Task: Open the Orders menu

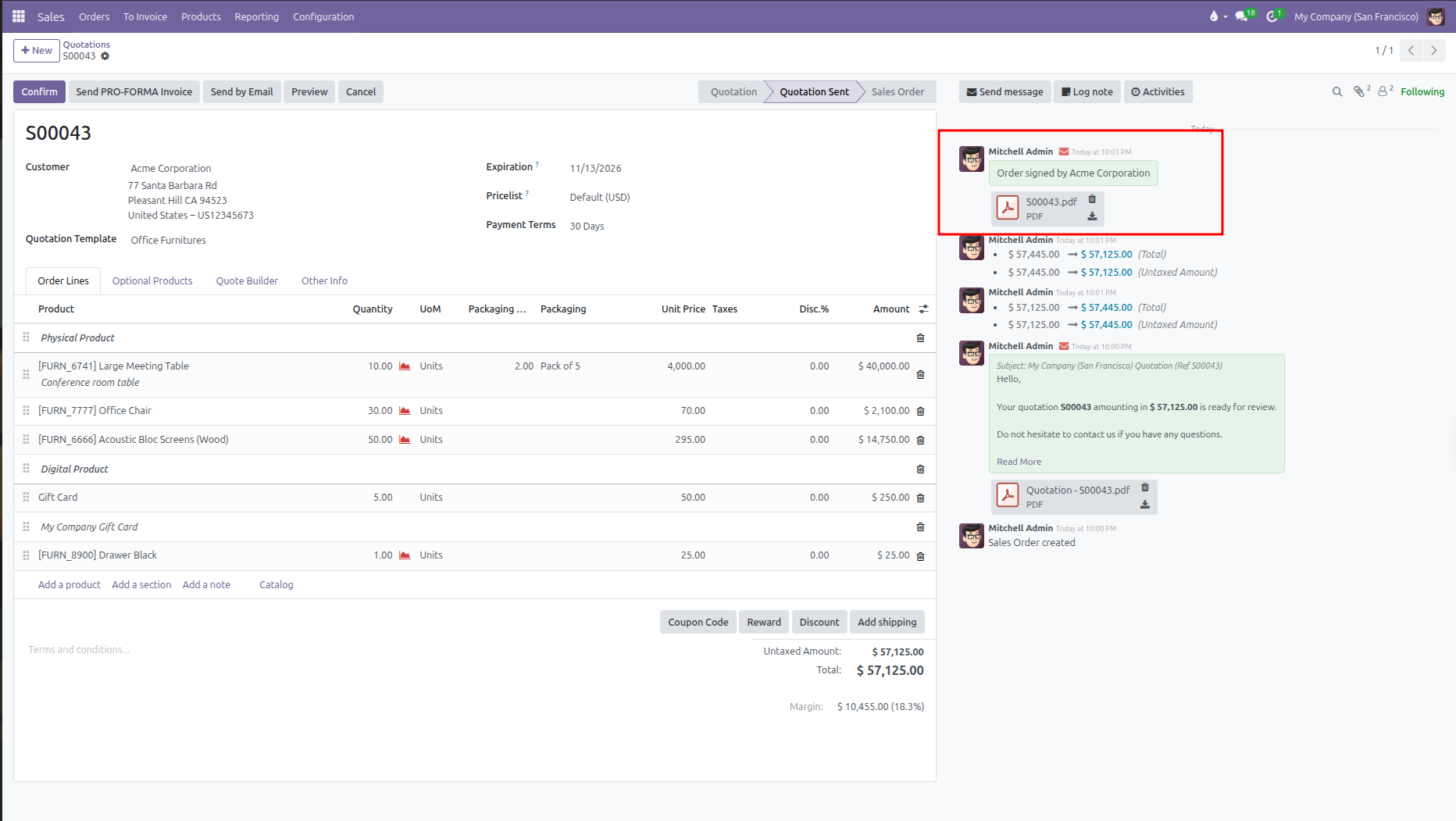Action: tap(94, 16)
